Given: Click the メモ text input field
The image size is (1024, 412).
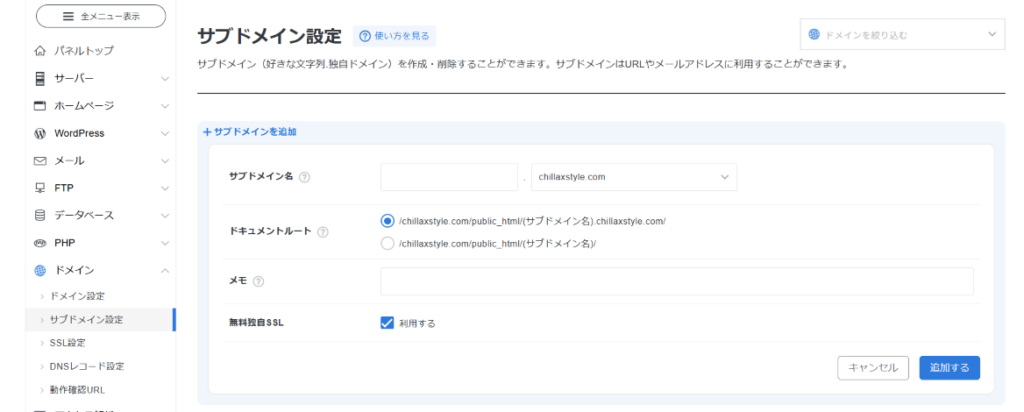Looking at the screenshot, I should [677, 281].
